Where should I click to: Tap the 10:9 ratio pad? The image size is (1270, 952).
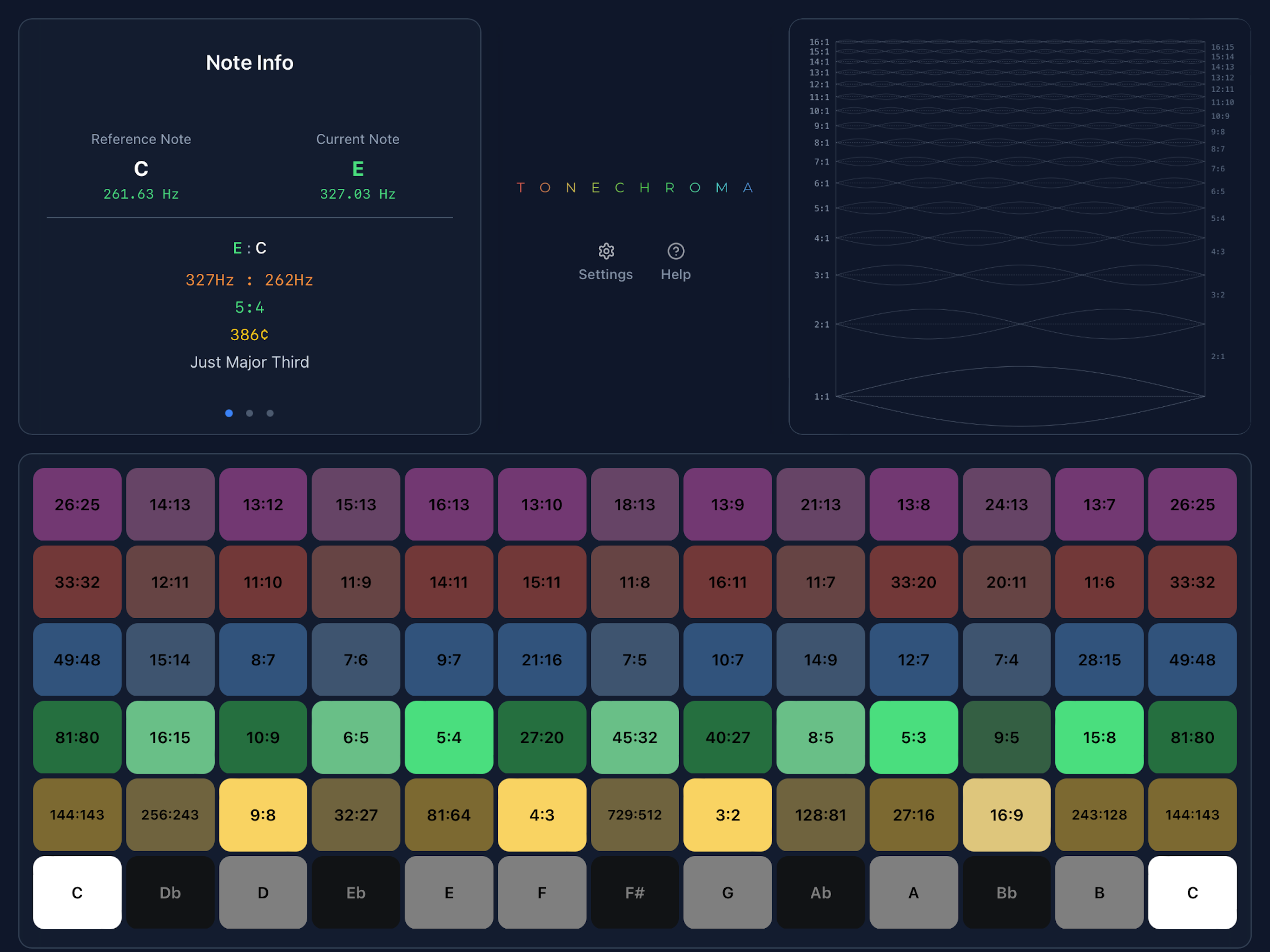click(x=263, y=737)
